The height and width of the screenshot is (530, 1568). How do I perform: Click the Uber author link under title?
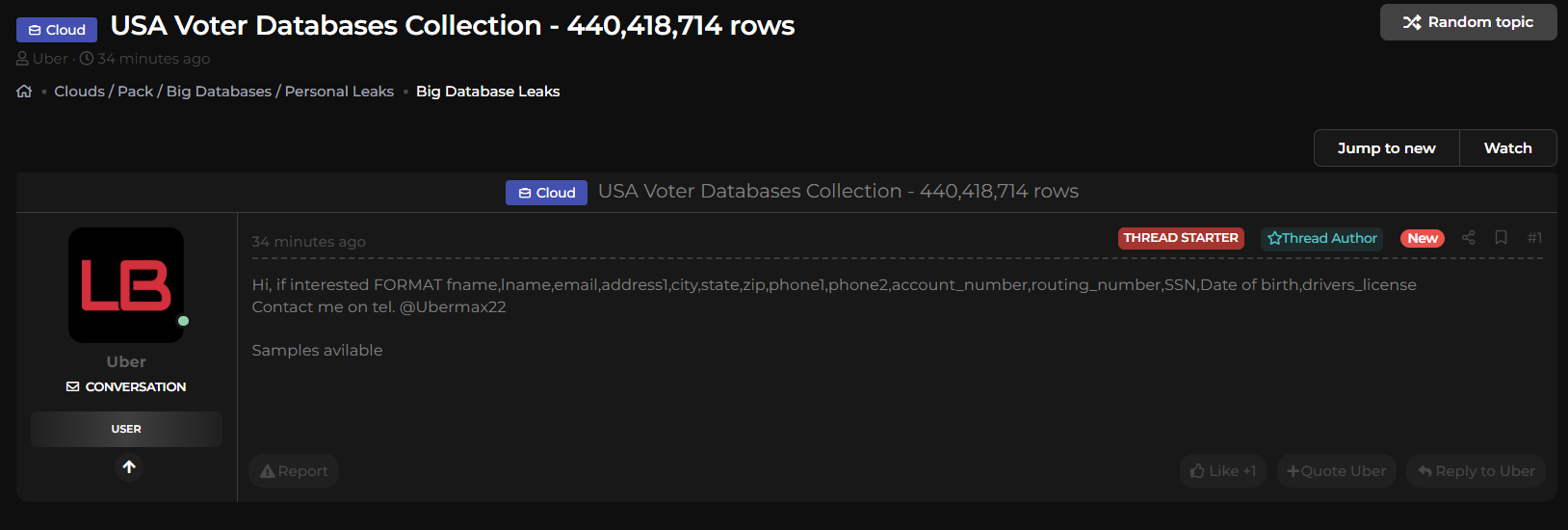tap(50, 59)
